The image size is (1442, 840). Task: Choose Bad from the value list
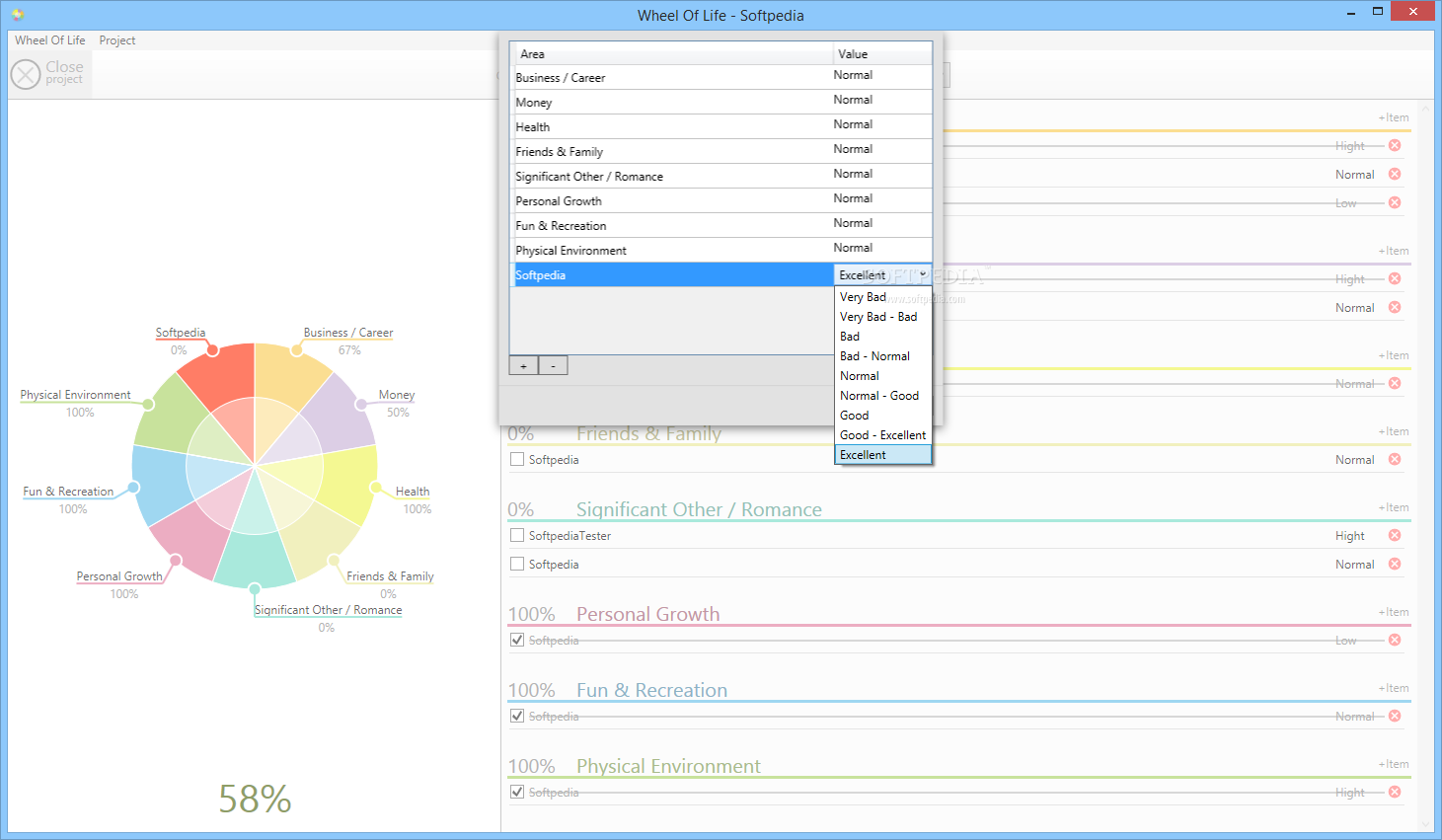882,337
